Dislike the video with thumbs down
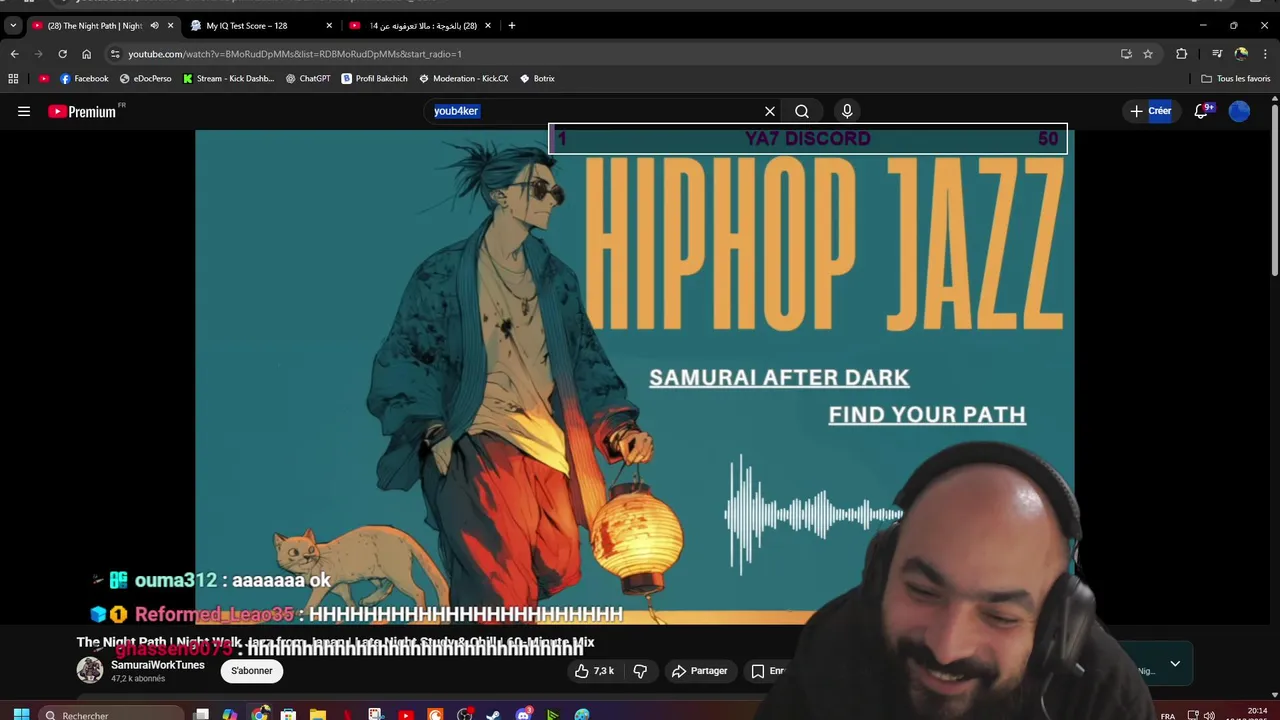Screen dimensions: 1280x720 click(641, 671)
